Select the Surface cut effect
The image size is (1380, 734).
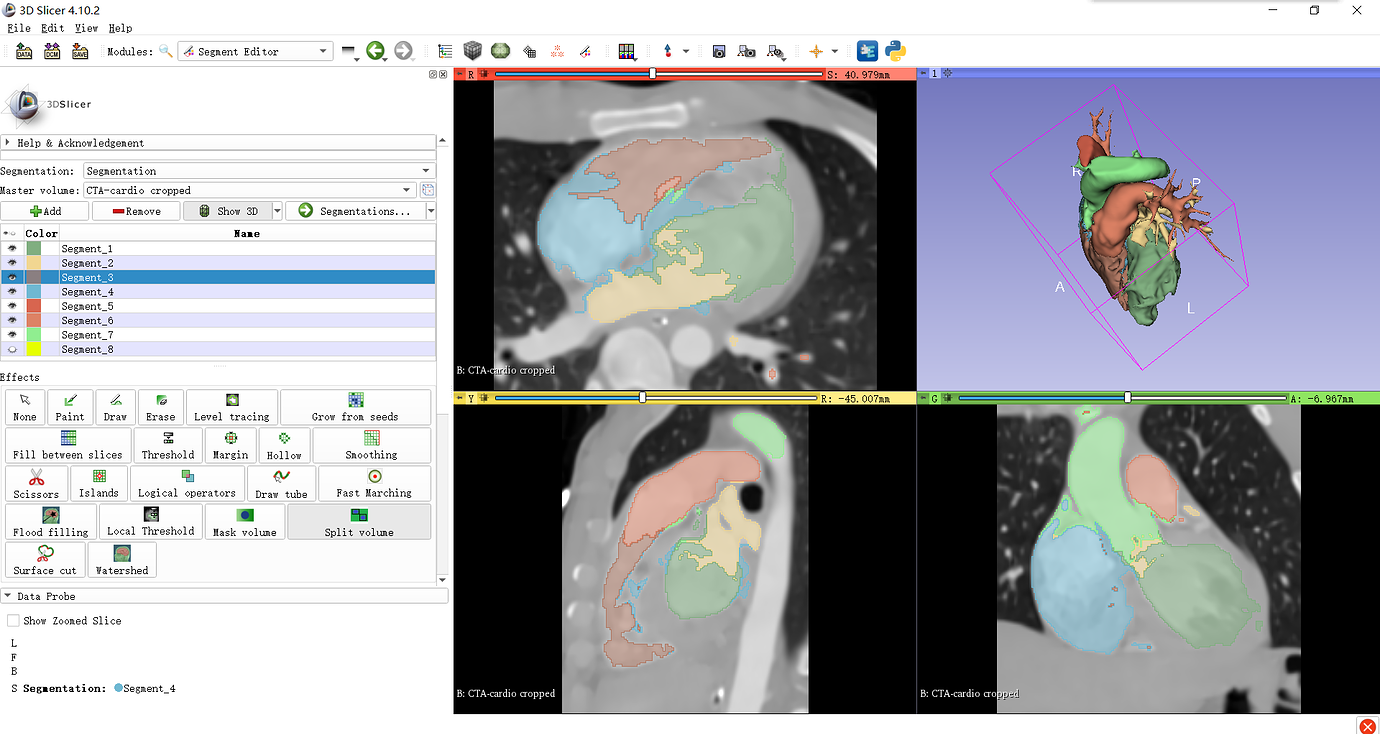click(45, 559)
